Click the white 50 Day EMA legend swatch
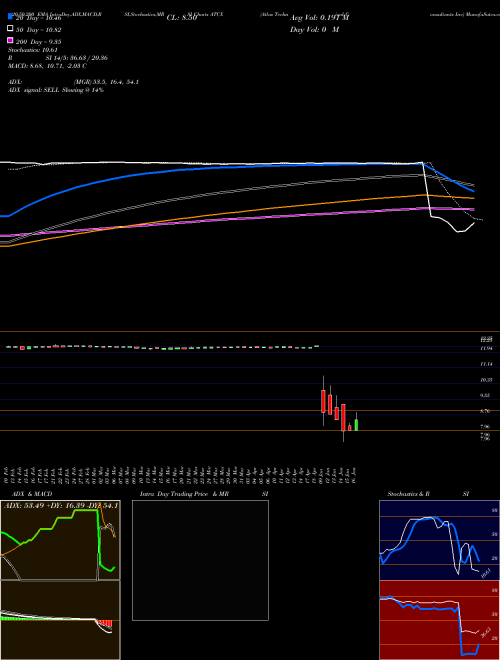 (11, 29)
